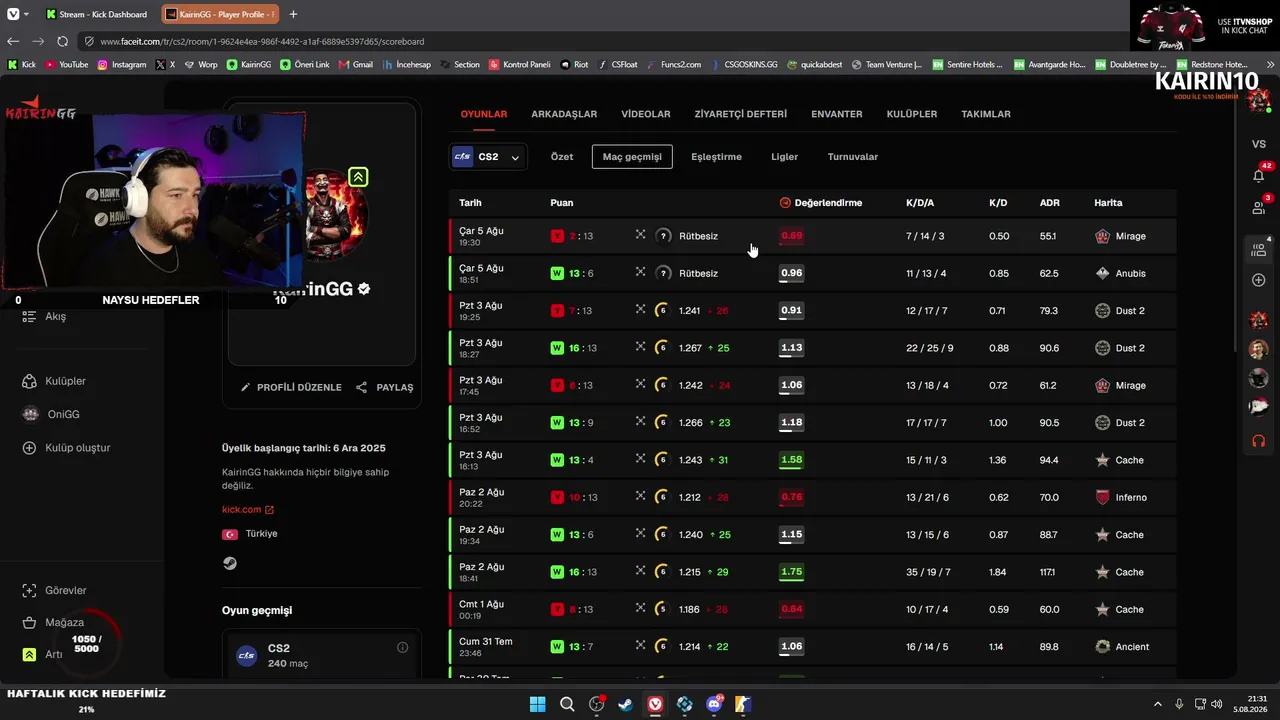1280x720 pixels.
Task: Click the Harita column header
Action: point(1108,203)
